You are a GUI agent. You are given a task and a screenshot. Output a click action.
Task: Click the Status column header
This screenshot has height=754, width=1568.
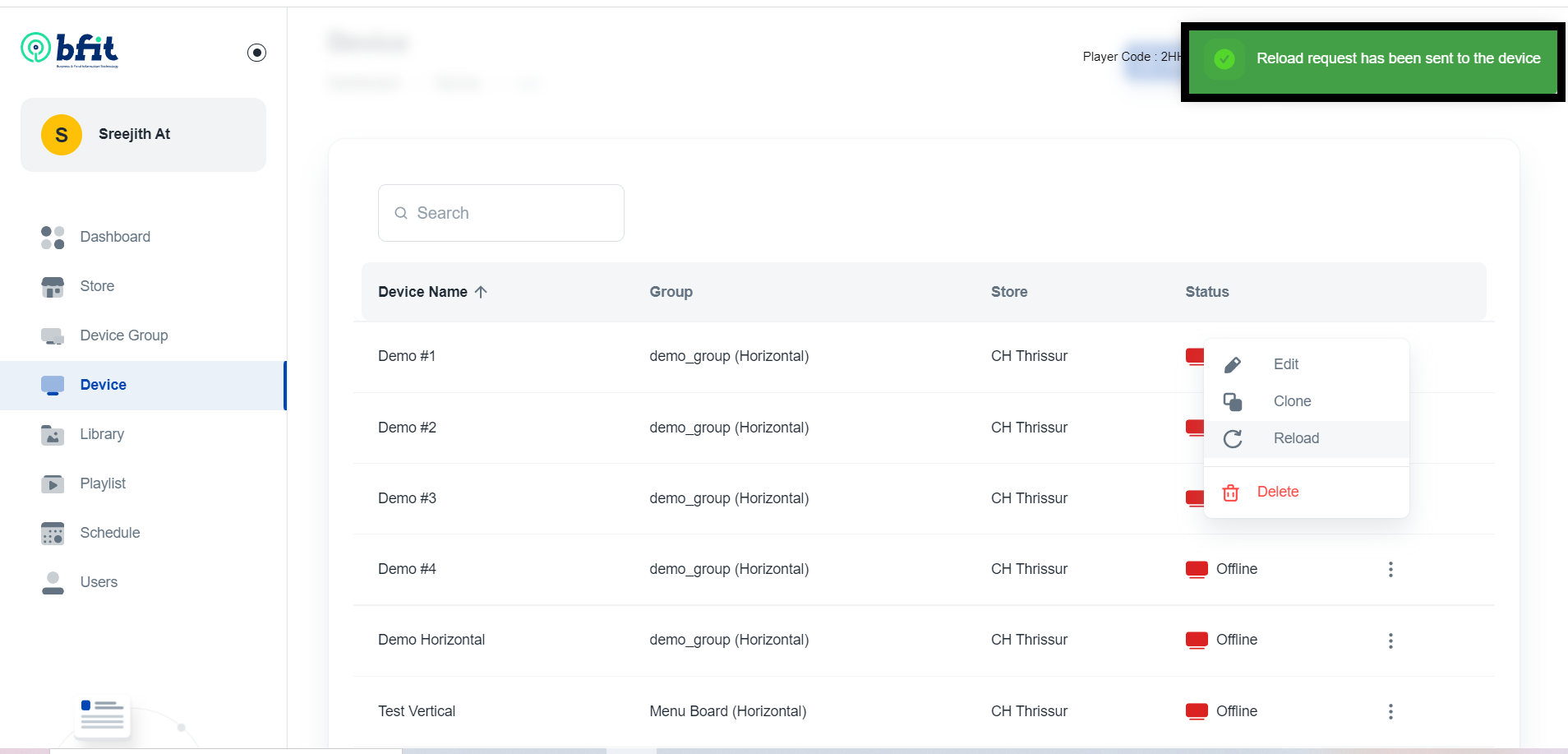coord(1206,292)
